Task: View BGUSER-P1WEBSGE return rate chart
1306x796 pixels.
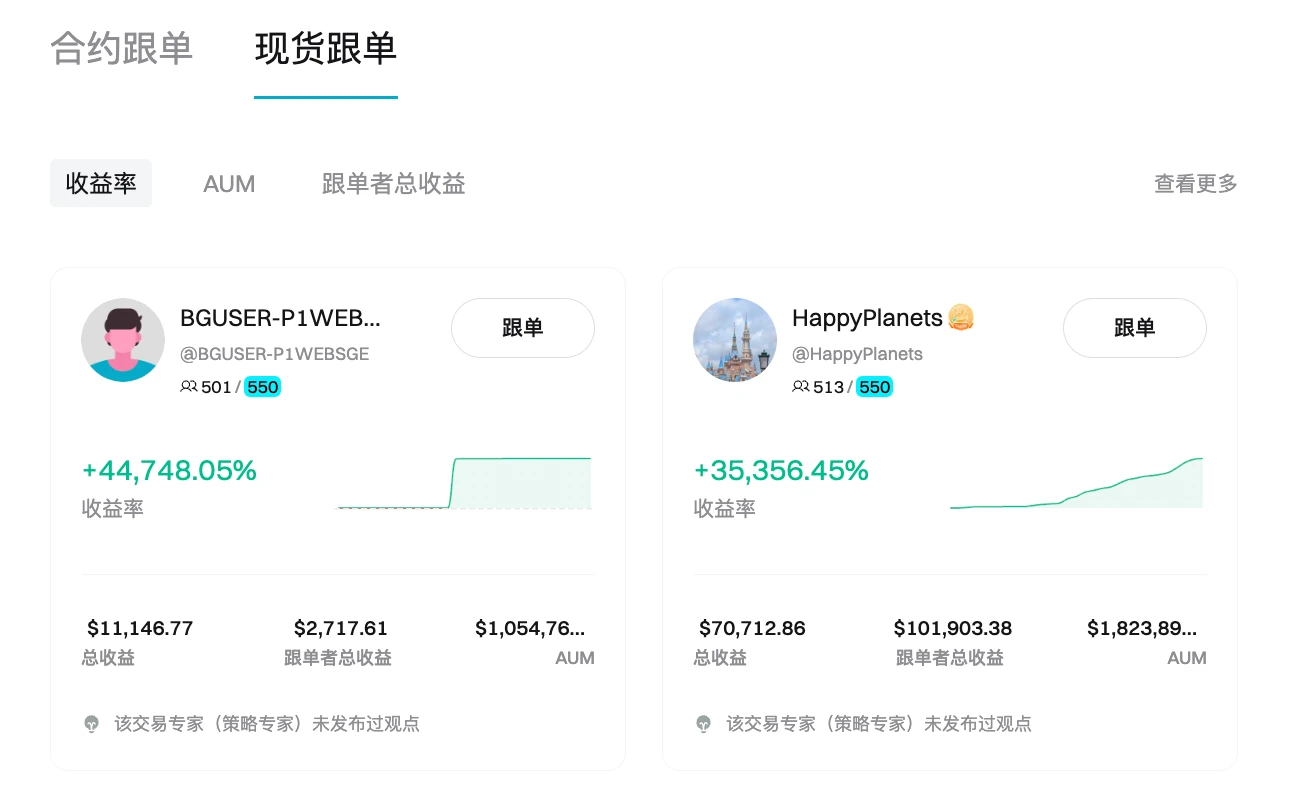Action: point(464,483)
